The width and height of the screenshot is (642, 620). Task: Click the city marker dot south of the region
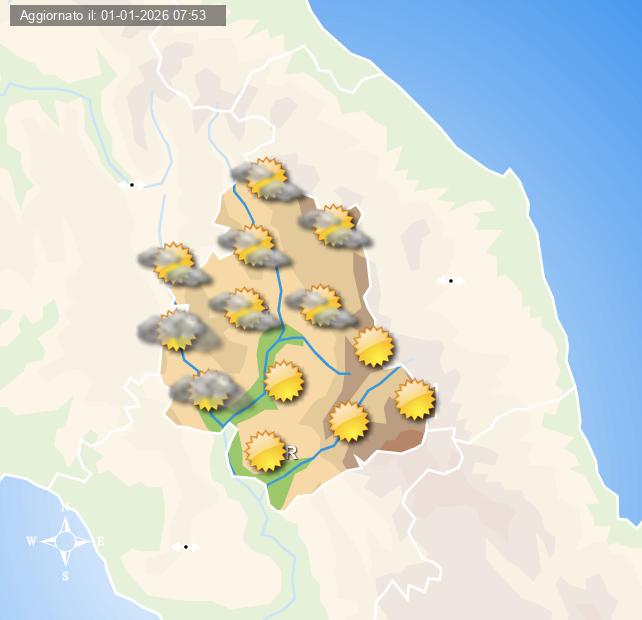click(185, 547)
